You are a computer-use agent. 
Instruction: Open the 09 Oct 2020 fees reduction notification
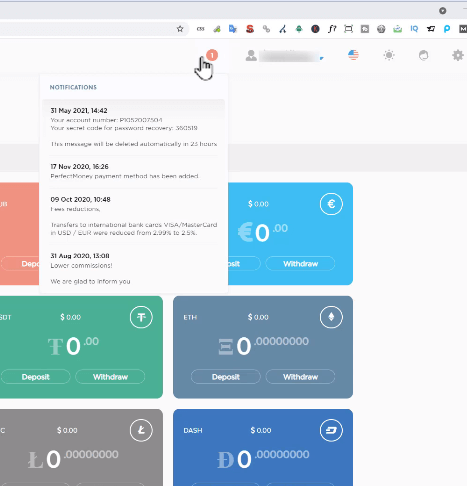pyautogui.click(x=134, y=216)
